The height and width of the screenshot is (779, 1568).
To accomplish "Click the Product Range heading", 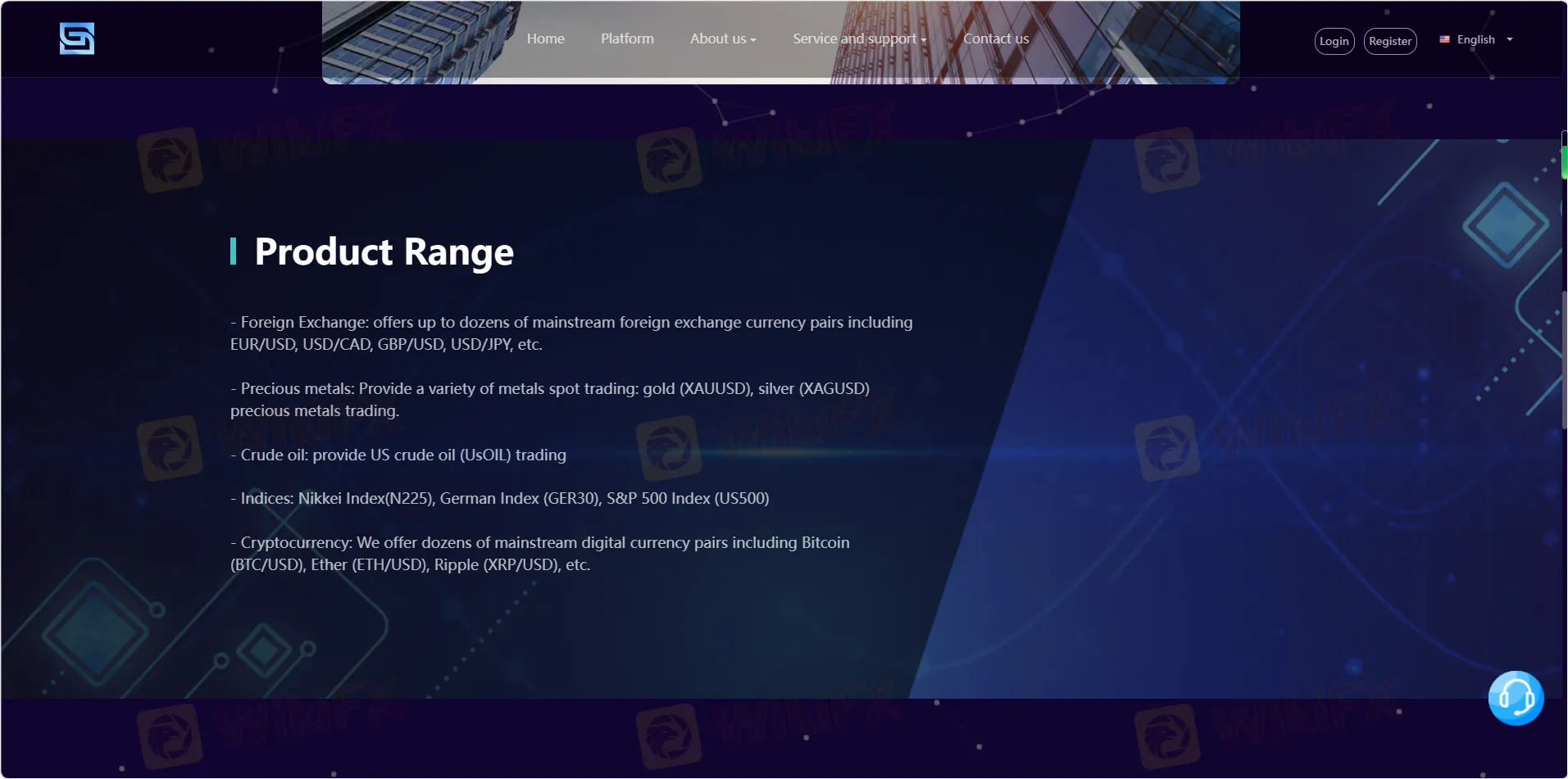I will (384, 251).
